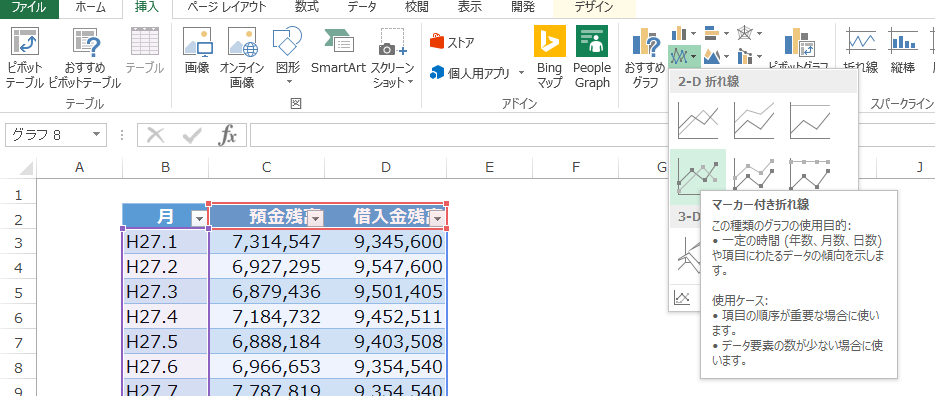
Task: Choose the basic 2-D line chart
Action: pos(698,120)
